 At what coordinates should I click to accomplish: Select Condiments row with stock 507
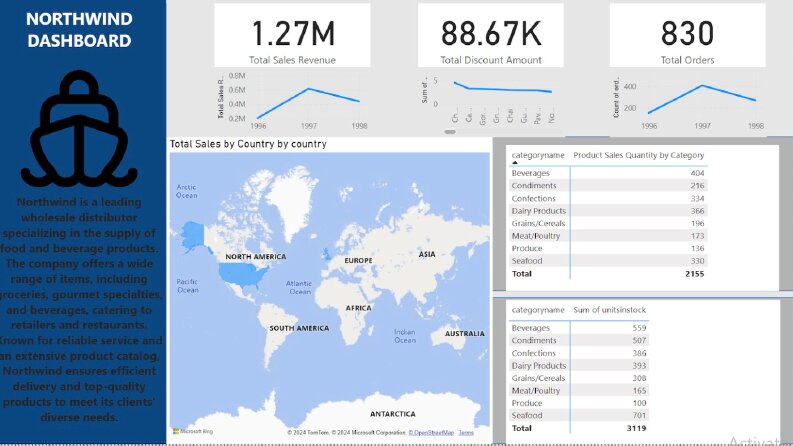pyautogui.click(x=579, y=340)
